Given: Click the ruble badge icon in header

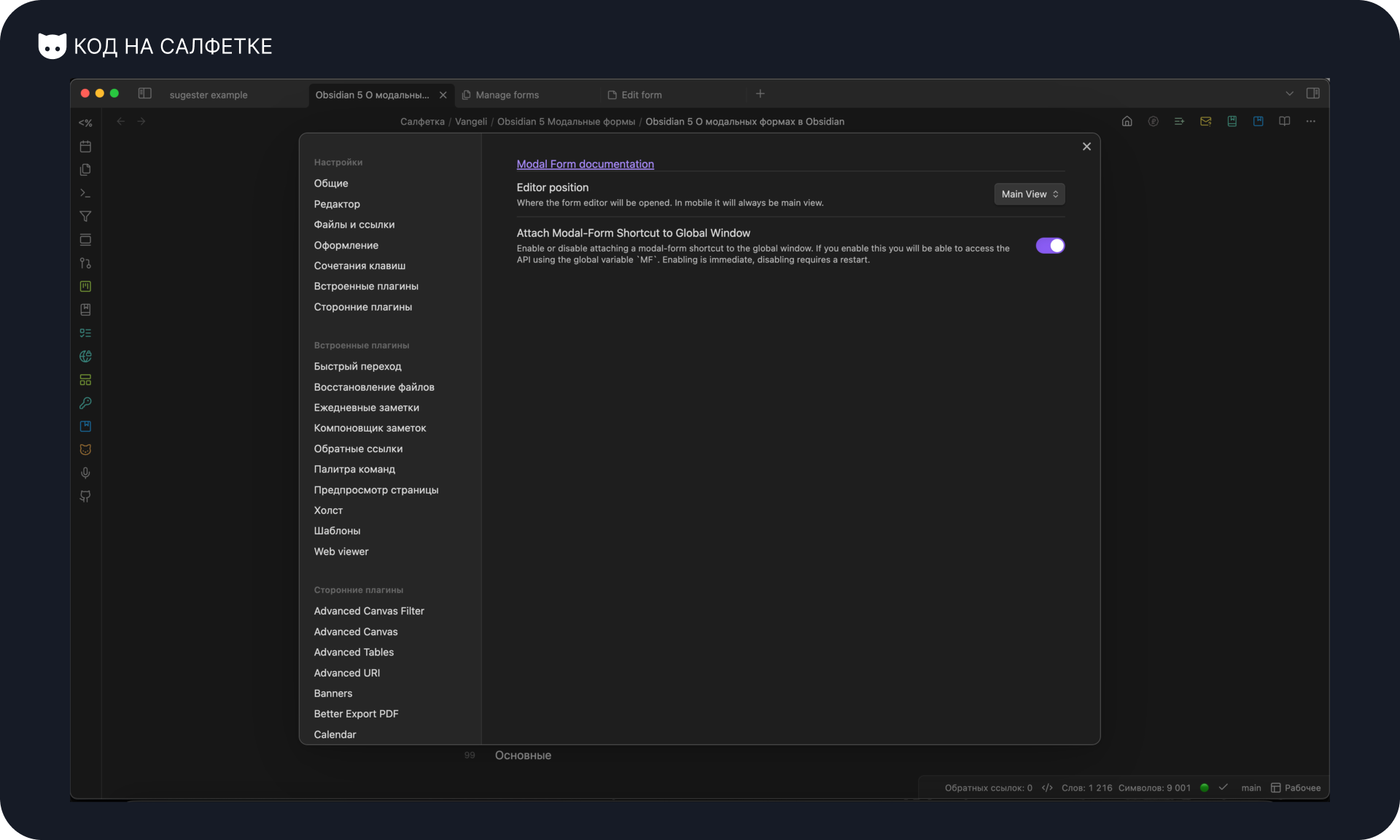Looking at the screenshot, I should tap(1153, 121).
